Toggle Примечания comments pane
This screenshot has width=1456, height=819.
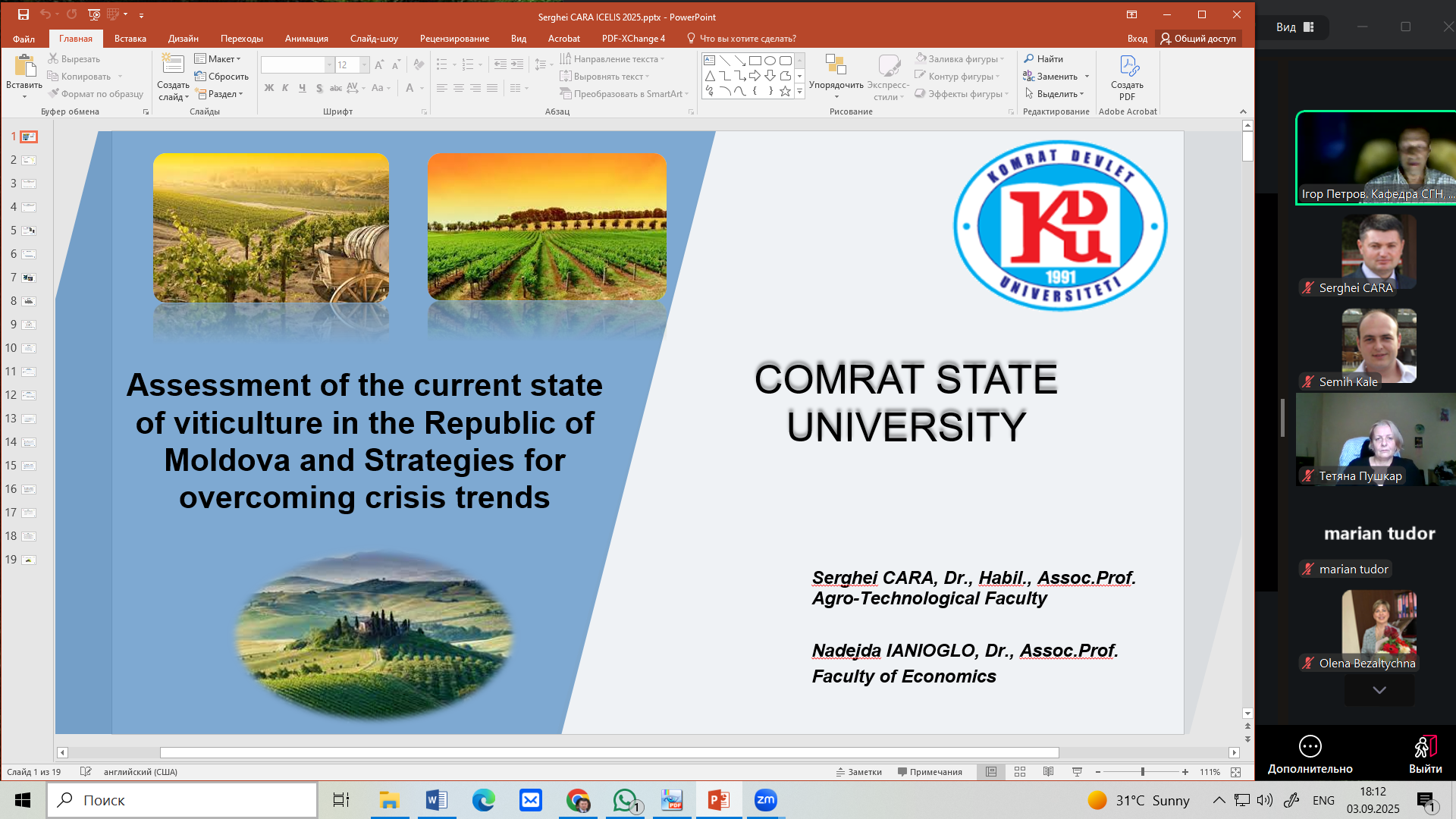click(930, 772)
